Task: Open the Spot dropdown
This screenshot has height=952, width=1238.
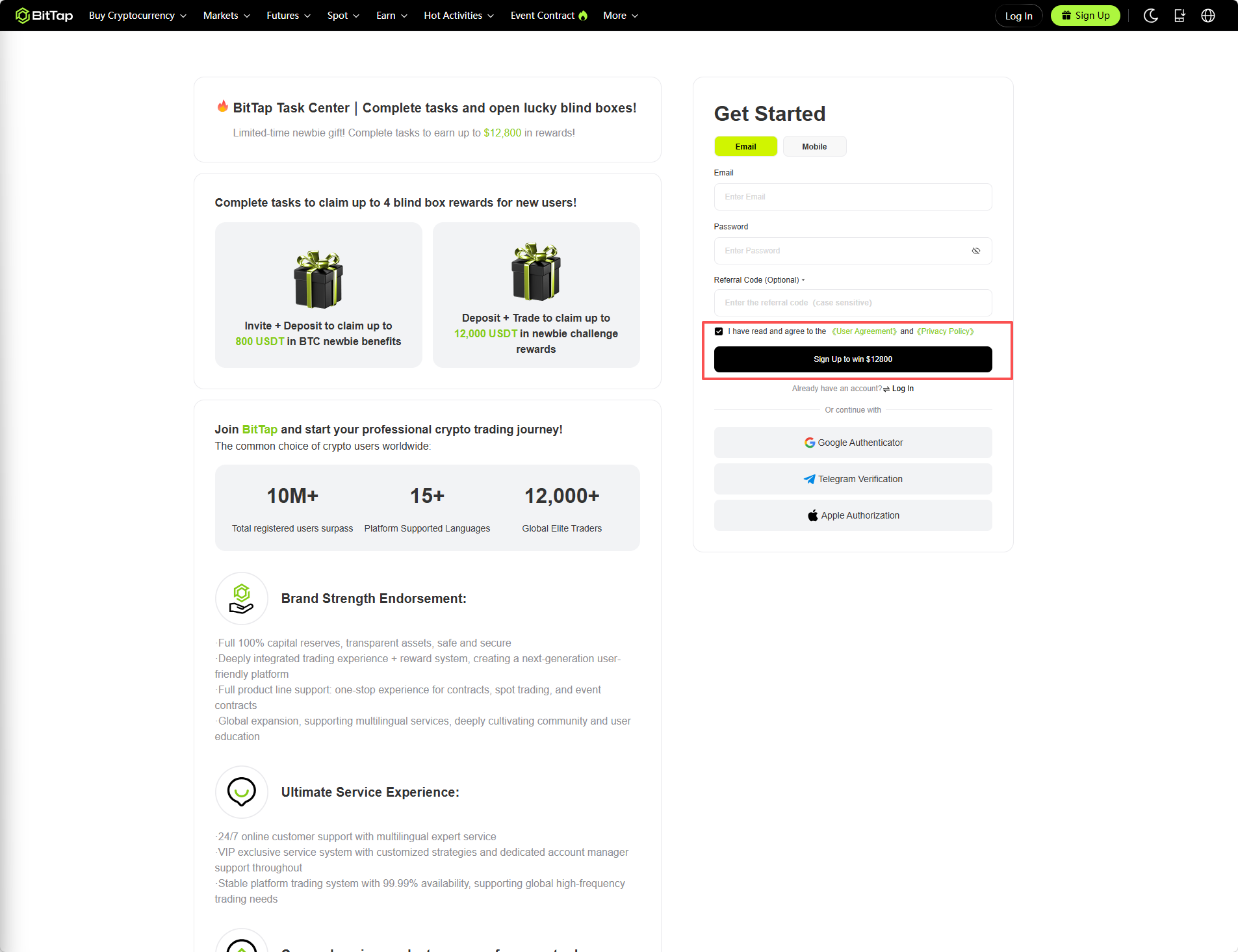Action: point(343,16)
